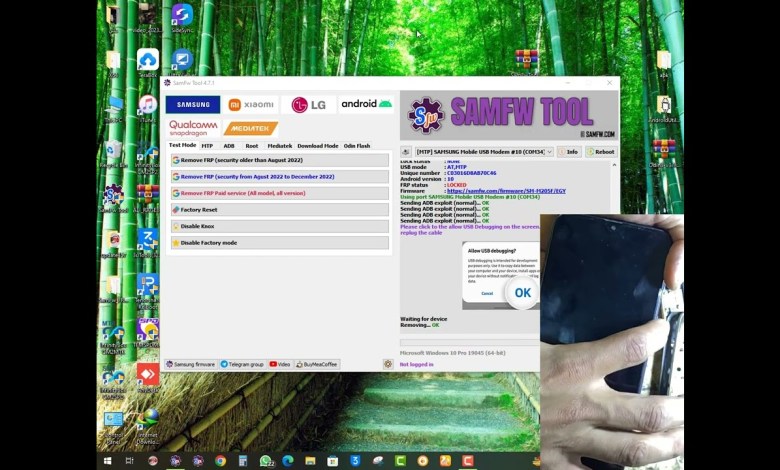Choose the Android brand section
The image size is (780, 470).
[366, 105]
